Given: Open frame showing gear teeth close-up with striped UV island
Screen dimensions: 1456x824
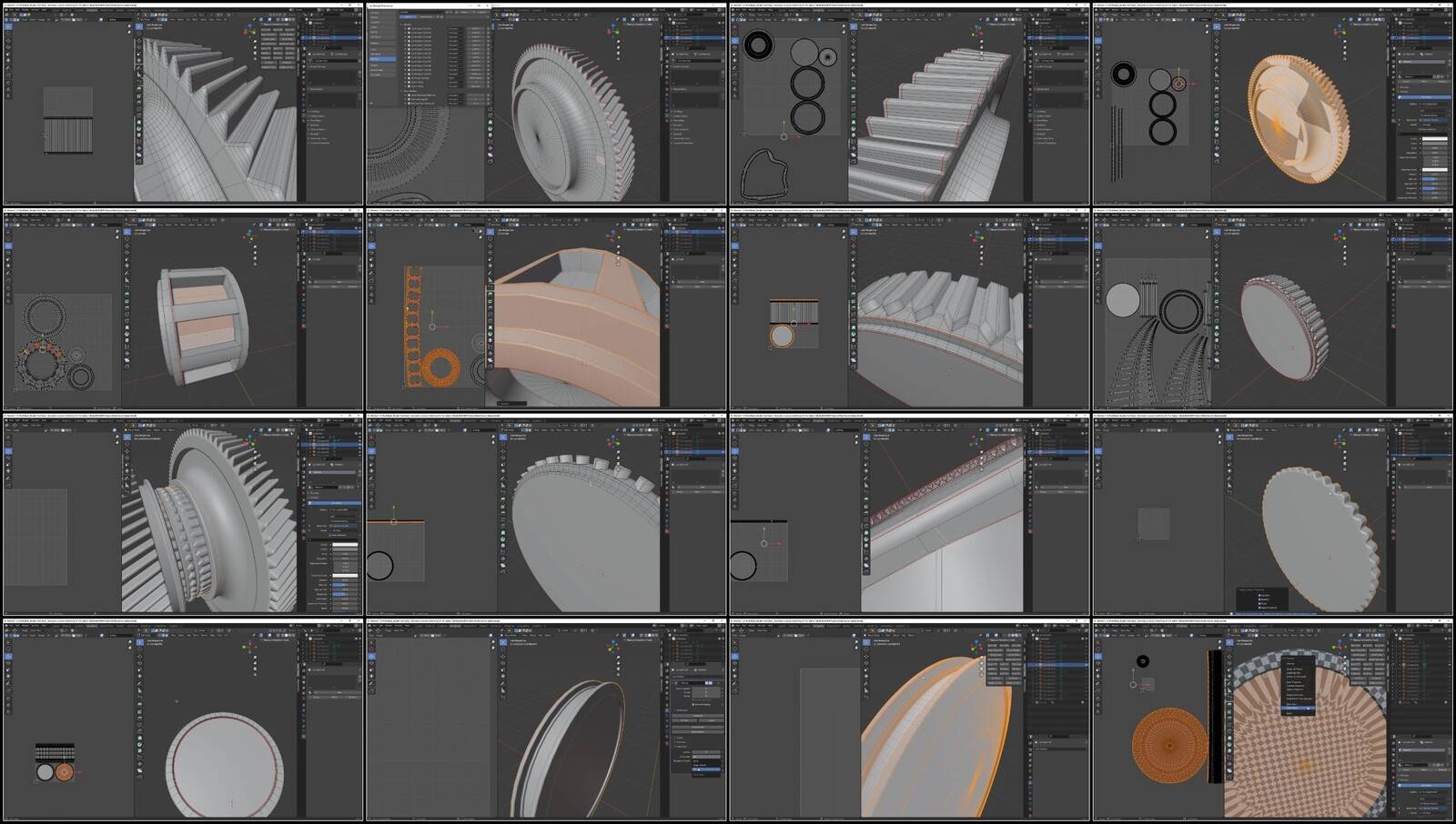Looking at the screenshot, I should coord(183,104).
